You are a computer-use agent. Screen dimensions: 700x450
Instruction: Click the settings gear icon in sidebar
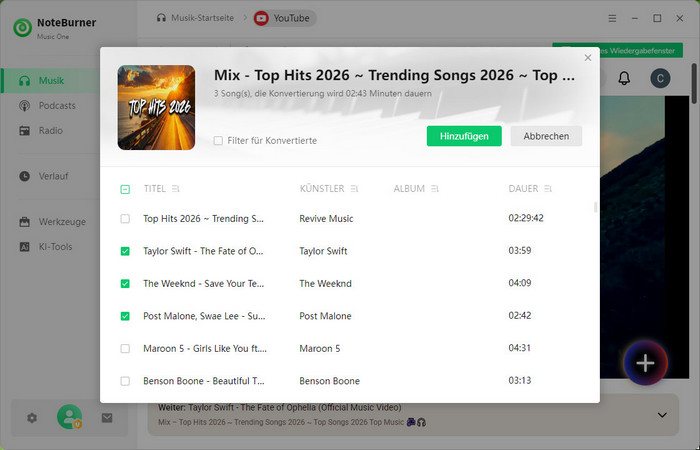pyautogui.click(x=32, y=418)
